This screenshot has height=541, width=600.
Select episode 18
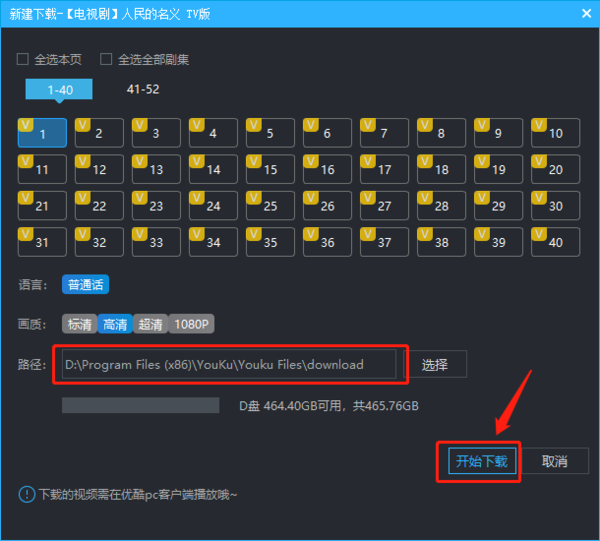[441, 169]
